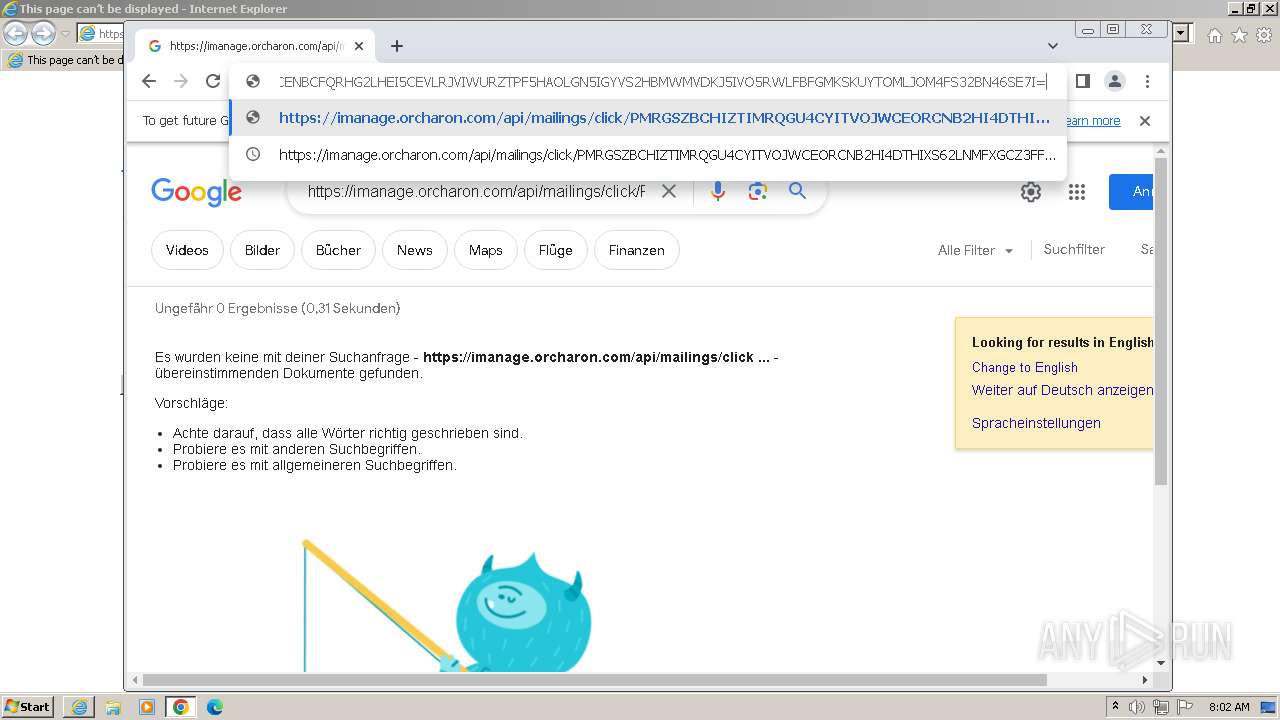This screenshot has width=1280, height=720.
Task: Dismiss the Chrome info bar
Action: click(1145, 121)
